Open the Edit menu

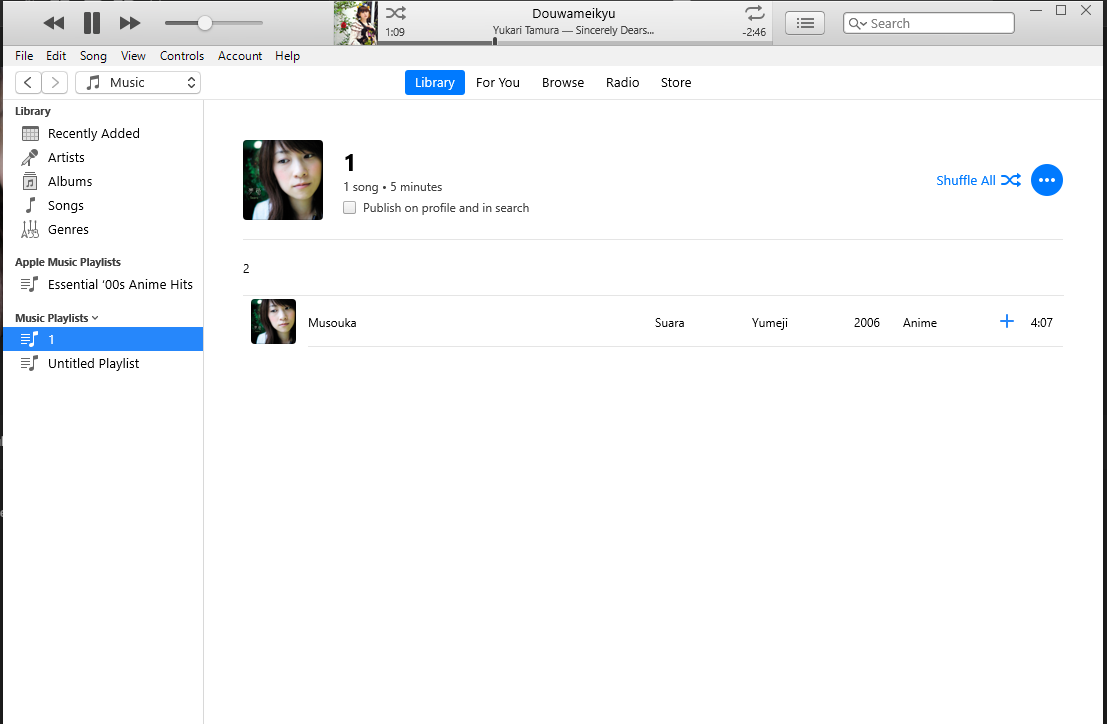(56, 56)
